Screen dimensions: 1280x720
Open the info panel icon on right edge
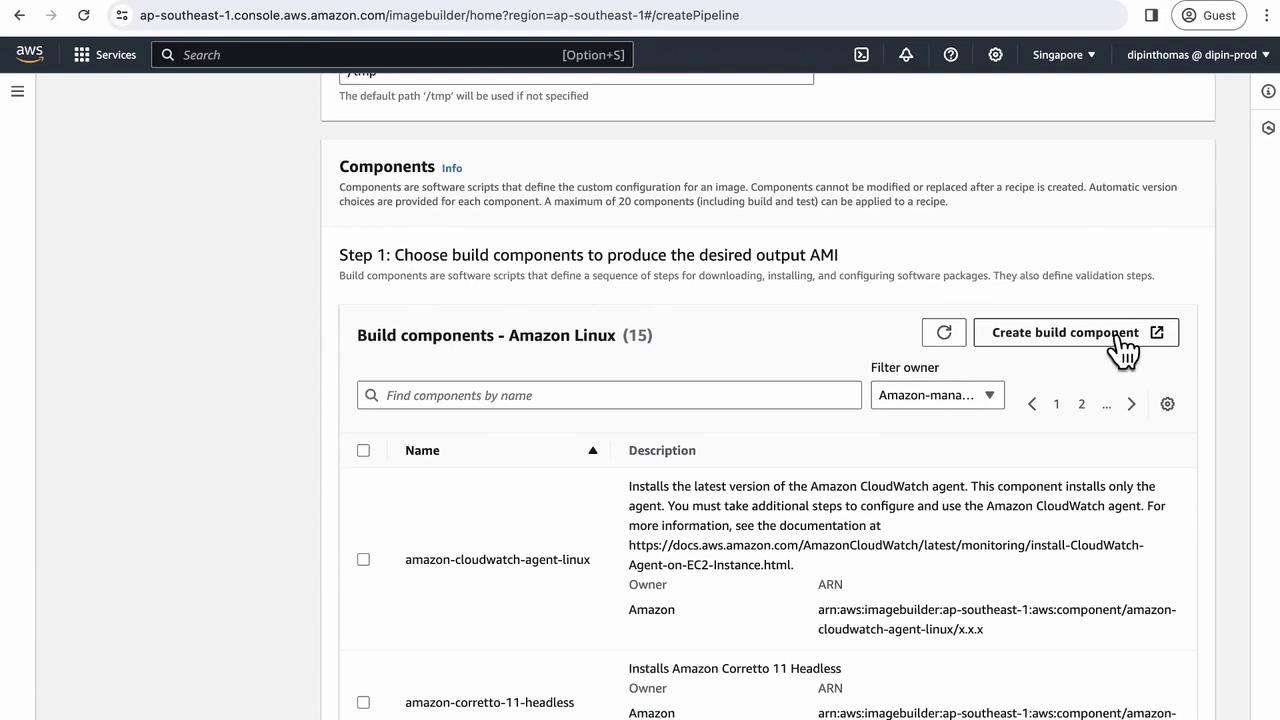(1268, 91)
